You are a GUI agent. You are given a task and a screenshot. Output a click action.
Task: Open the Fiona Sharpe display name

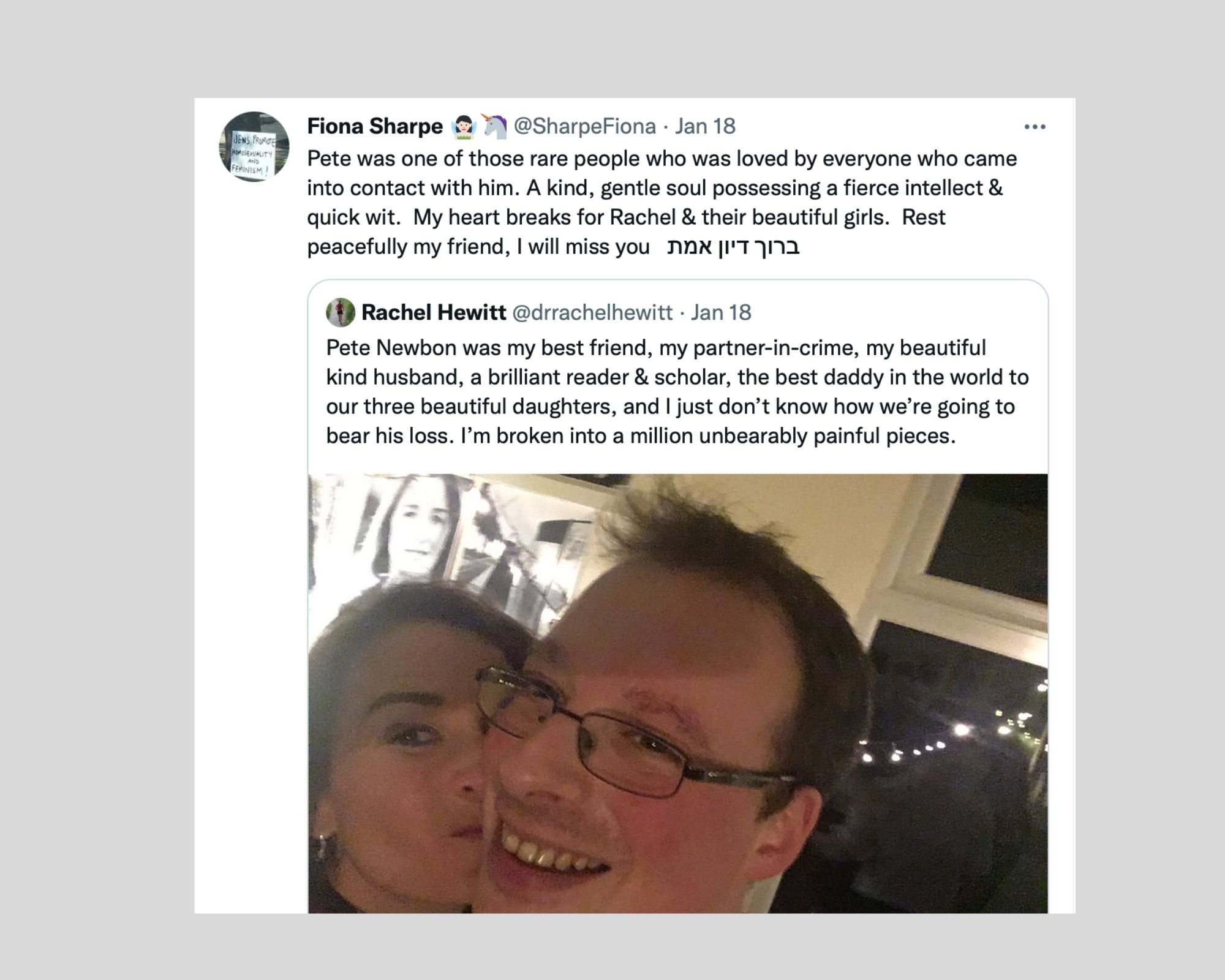point(375,126)
